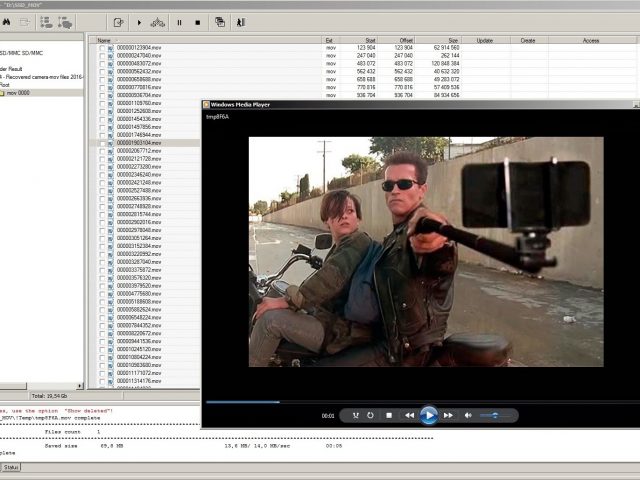Select file 000010245120.mov in the list
Screen dimensions: 640x480
(139, 349)
